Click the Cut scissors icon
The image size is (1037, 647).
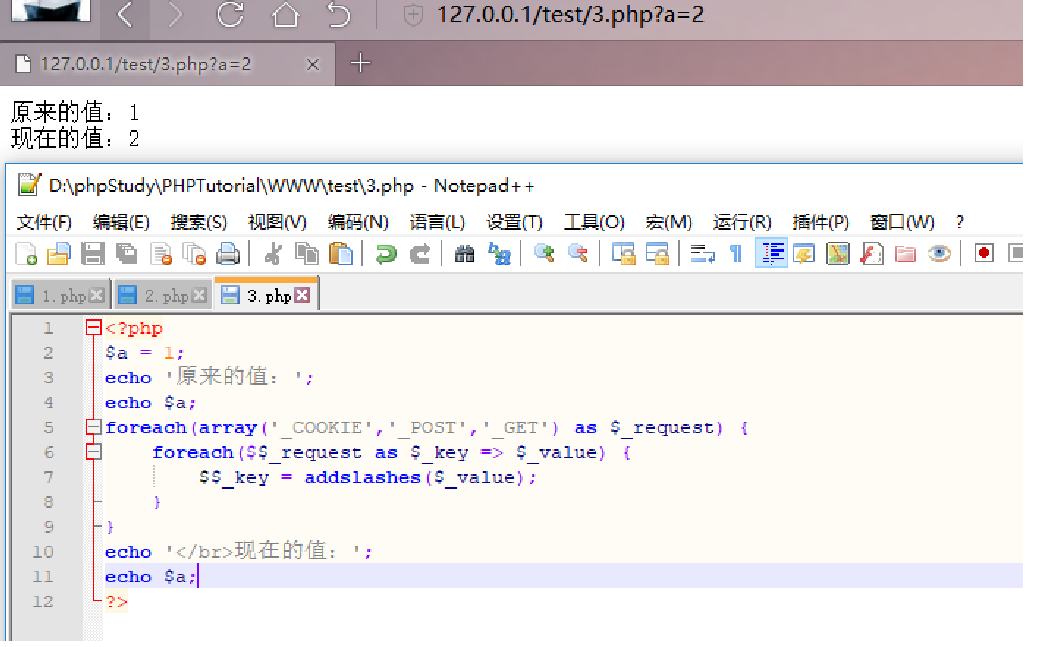point(272,254)
